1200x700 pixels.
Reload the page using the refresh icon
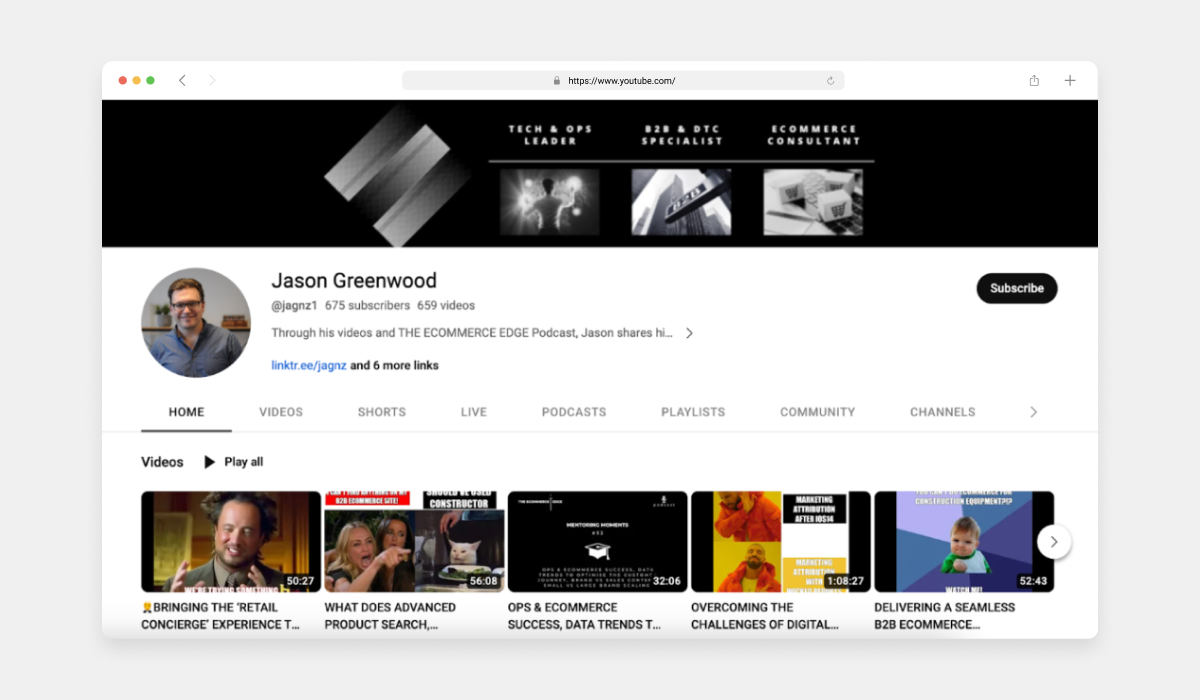(x=830, y=81)
